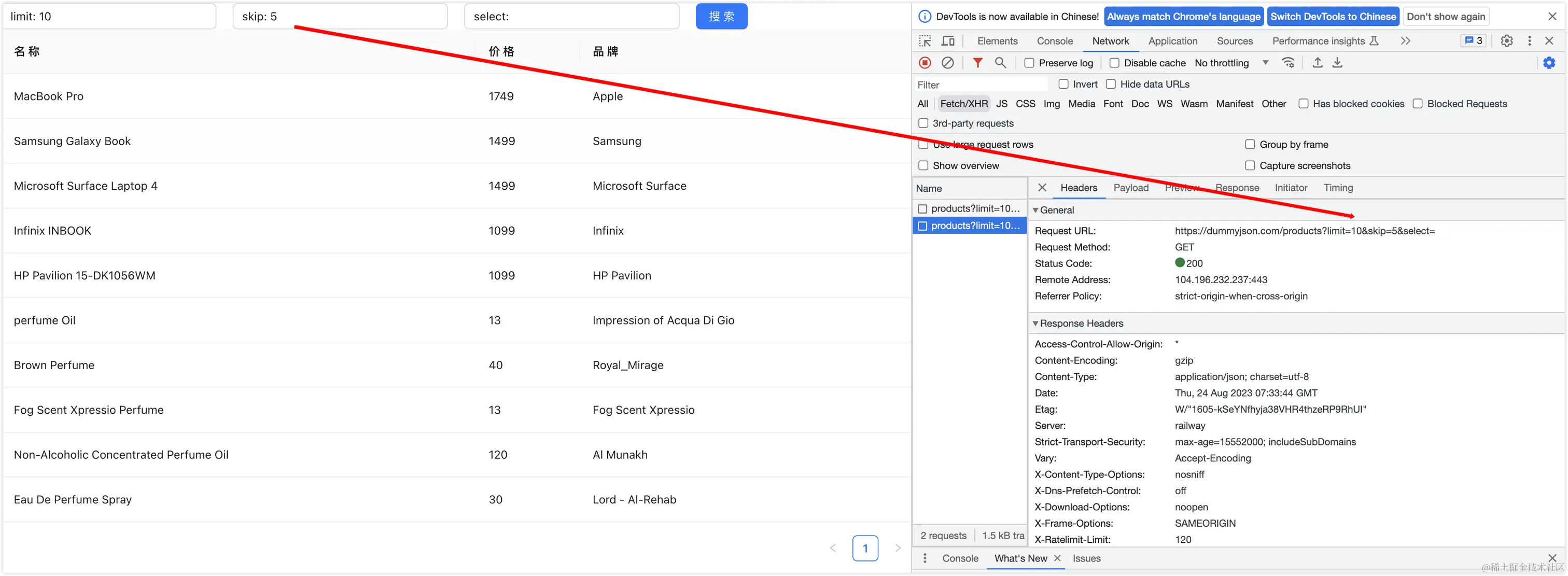Toggle the network filter funnel icon
This screenshot has height=576, width=1568.
(977, 63)
